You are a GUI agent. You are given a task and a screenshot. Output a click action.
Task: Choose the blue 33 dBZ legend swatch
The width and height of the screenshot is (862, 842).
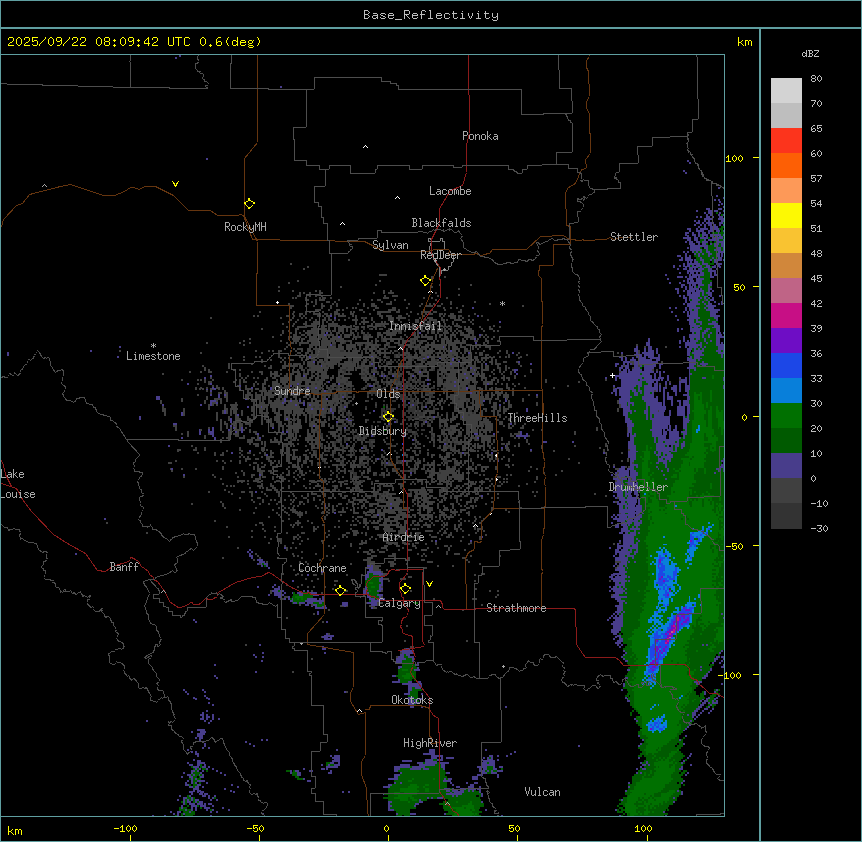[x=786, y=390]
